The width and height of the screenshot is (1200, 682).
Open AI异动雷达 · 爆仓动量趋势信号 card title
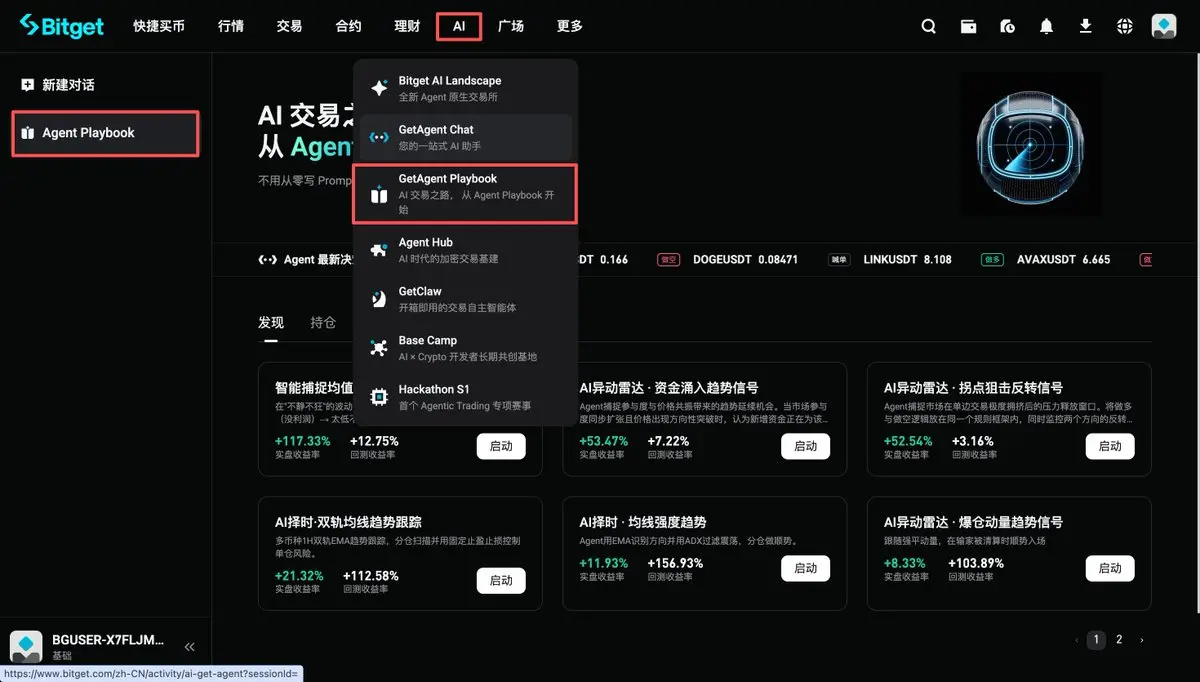pyautogui.click(x=973, y=521)
